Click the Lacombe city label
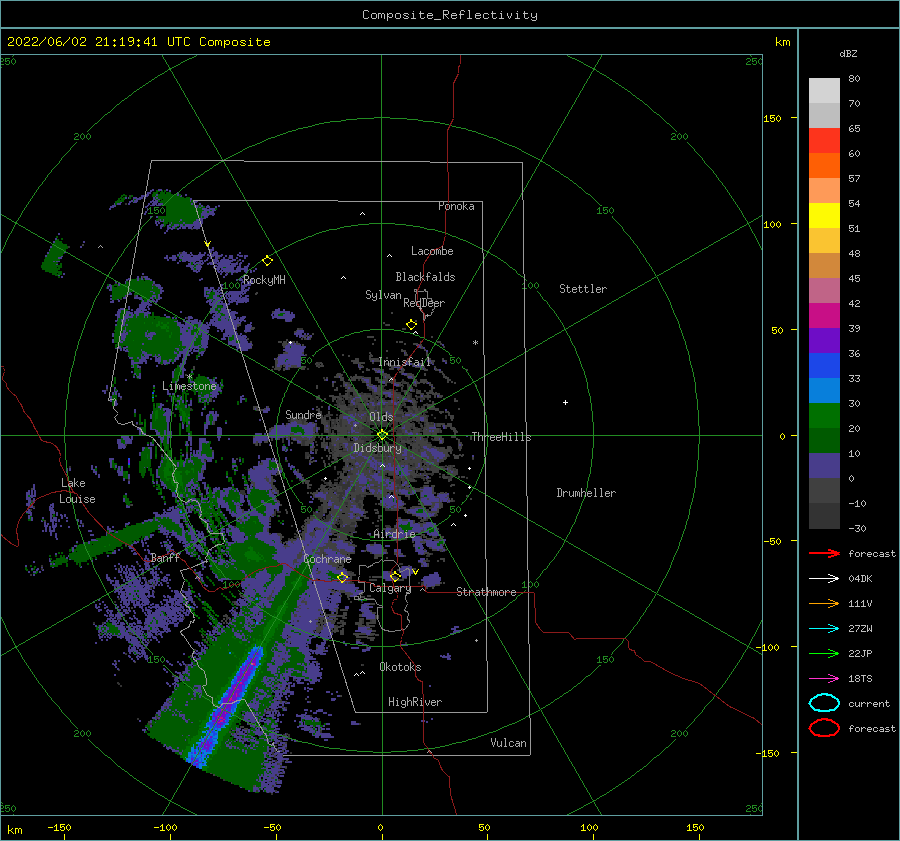The image size is (900, 841). coord(432,251)
